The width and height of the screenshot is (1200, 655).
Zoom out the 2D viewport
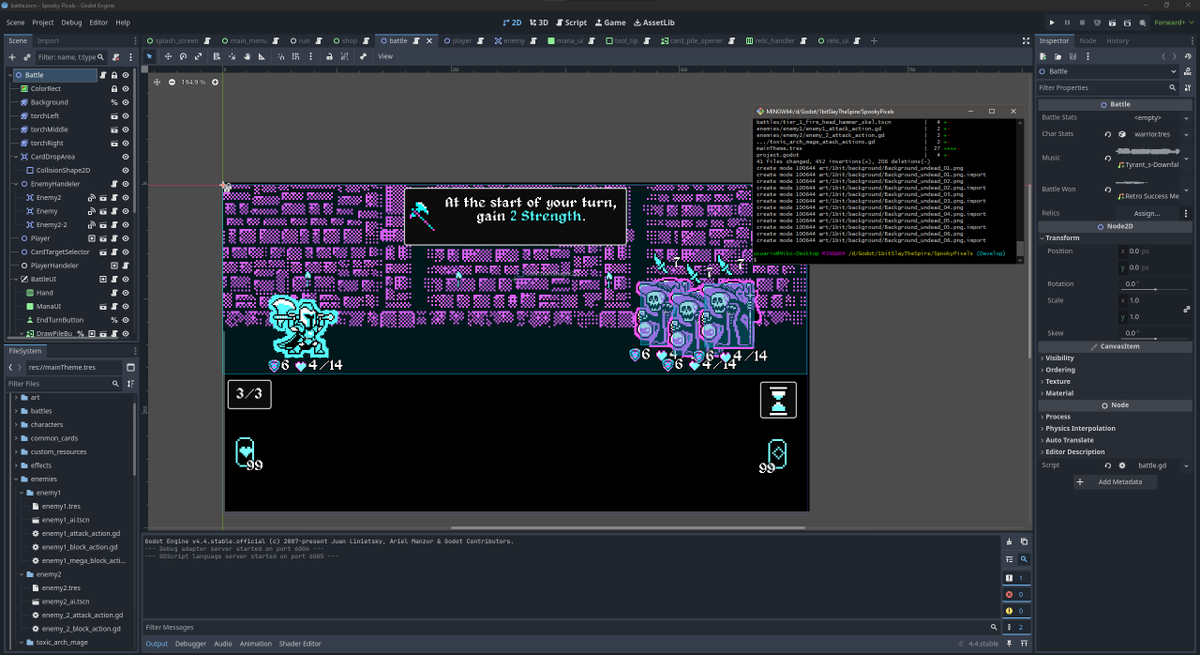click(171, 82)
